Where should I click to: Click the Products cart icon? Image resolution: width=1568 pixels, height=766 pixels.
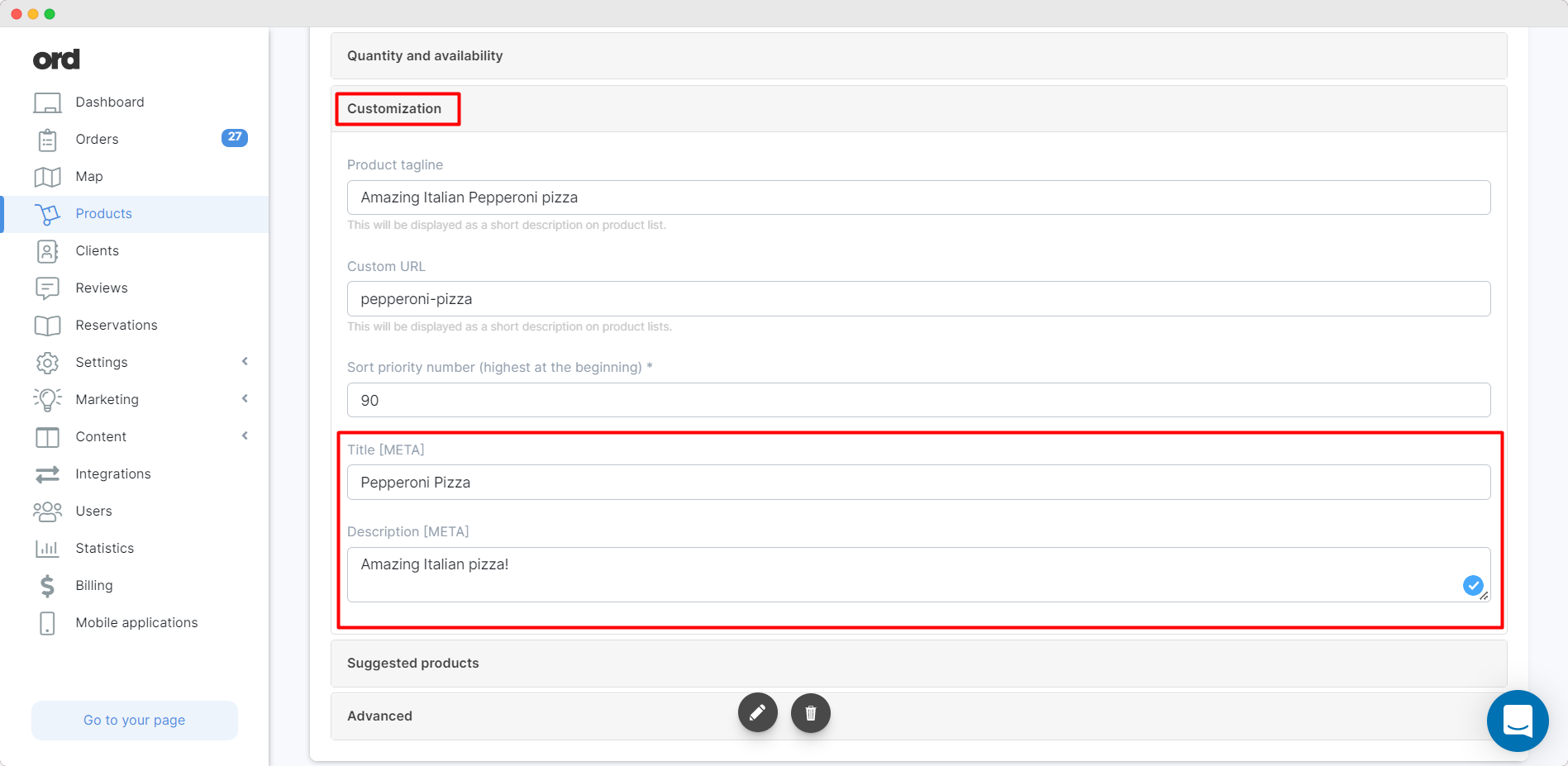coord(47,214)
